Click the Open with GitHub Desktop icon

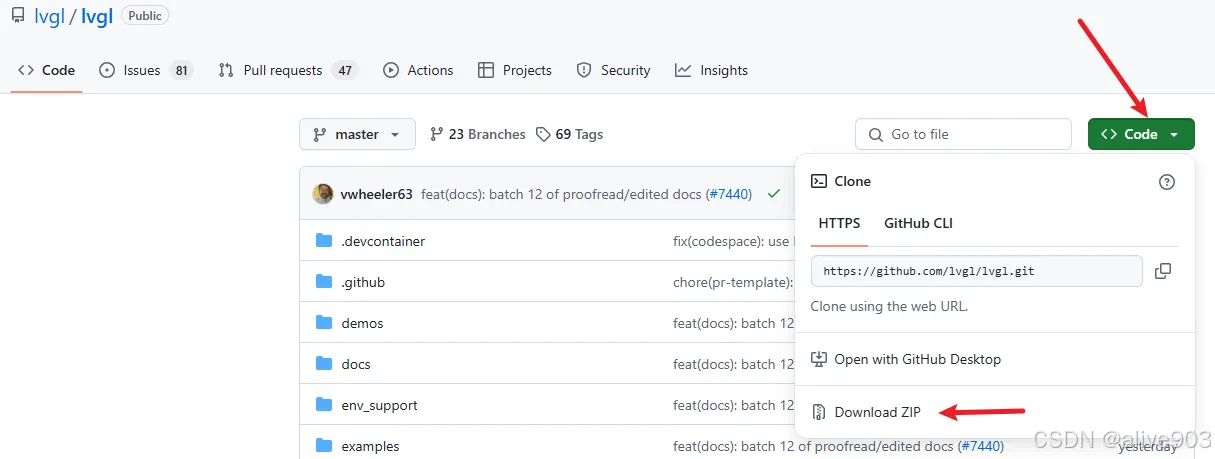point(819,359)
